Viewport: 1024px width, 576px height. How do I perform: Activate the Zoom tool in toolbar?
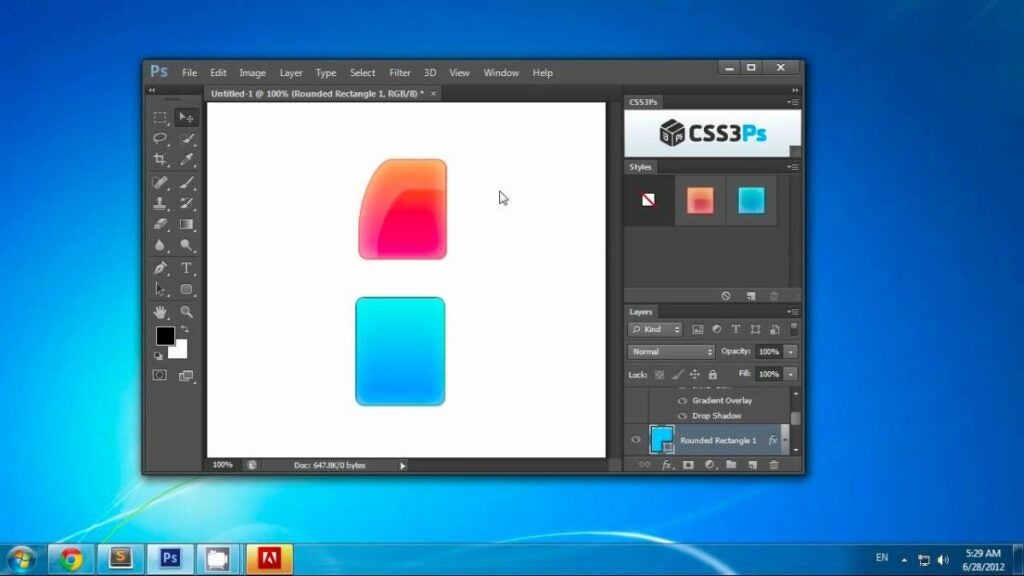click(186, 312)
